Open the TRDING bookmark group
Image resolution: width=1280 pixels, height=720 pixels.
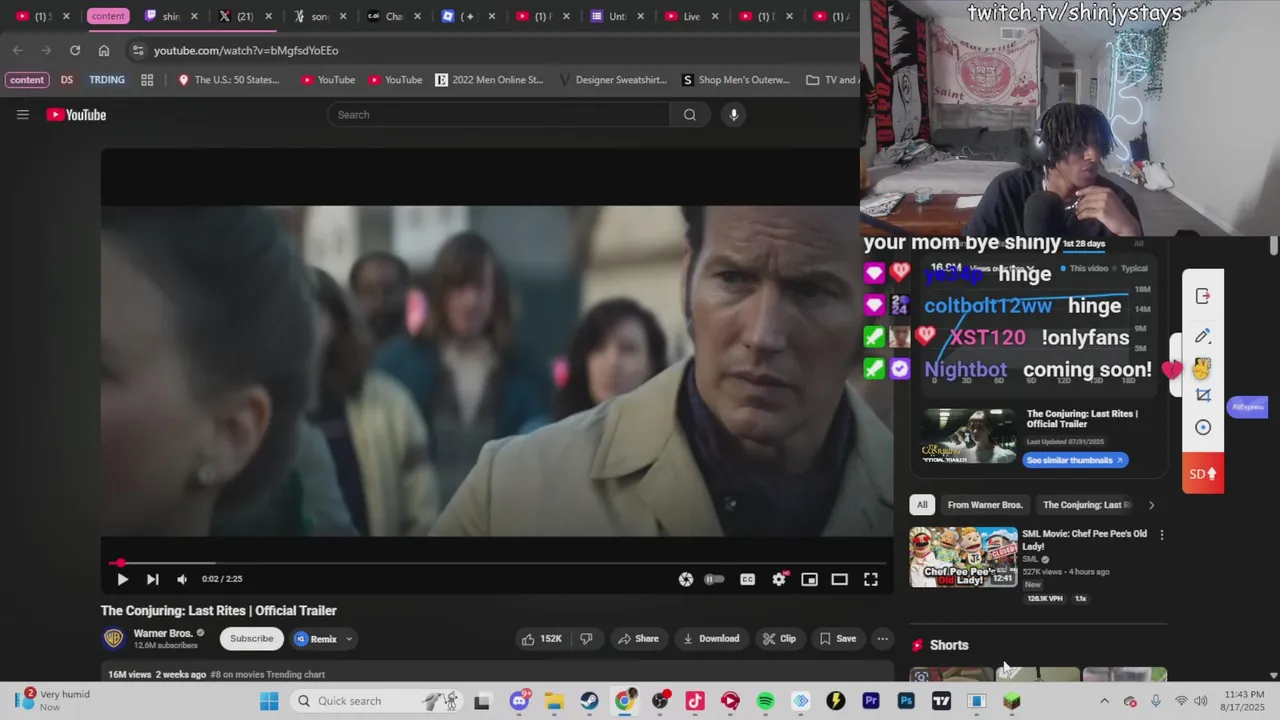coord(107,80)
